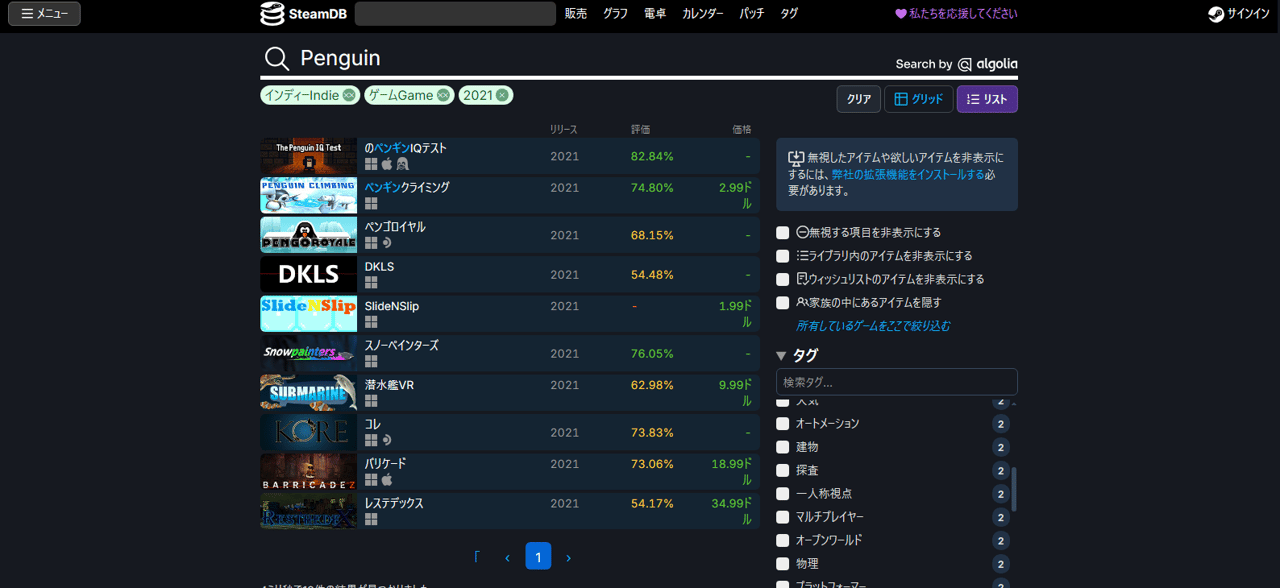Image resolution: width=1280 pixels, height=588 pixels.
Task: Go to next results page chevron
Action: point(568,557)
